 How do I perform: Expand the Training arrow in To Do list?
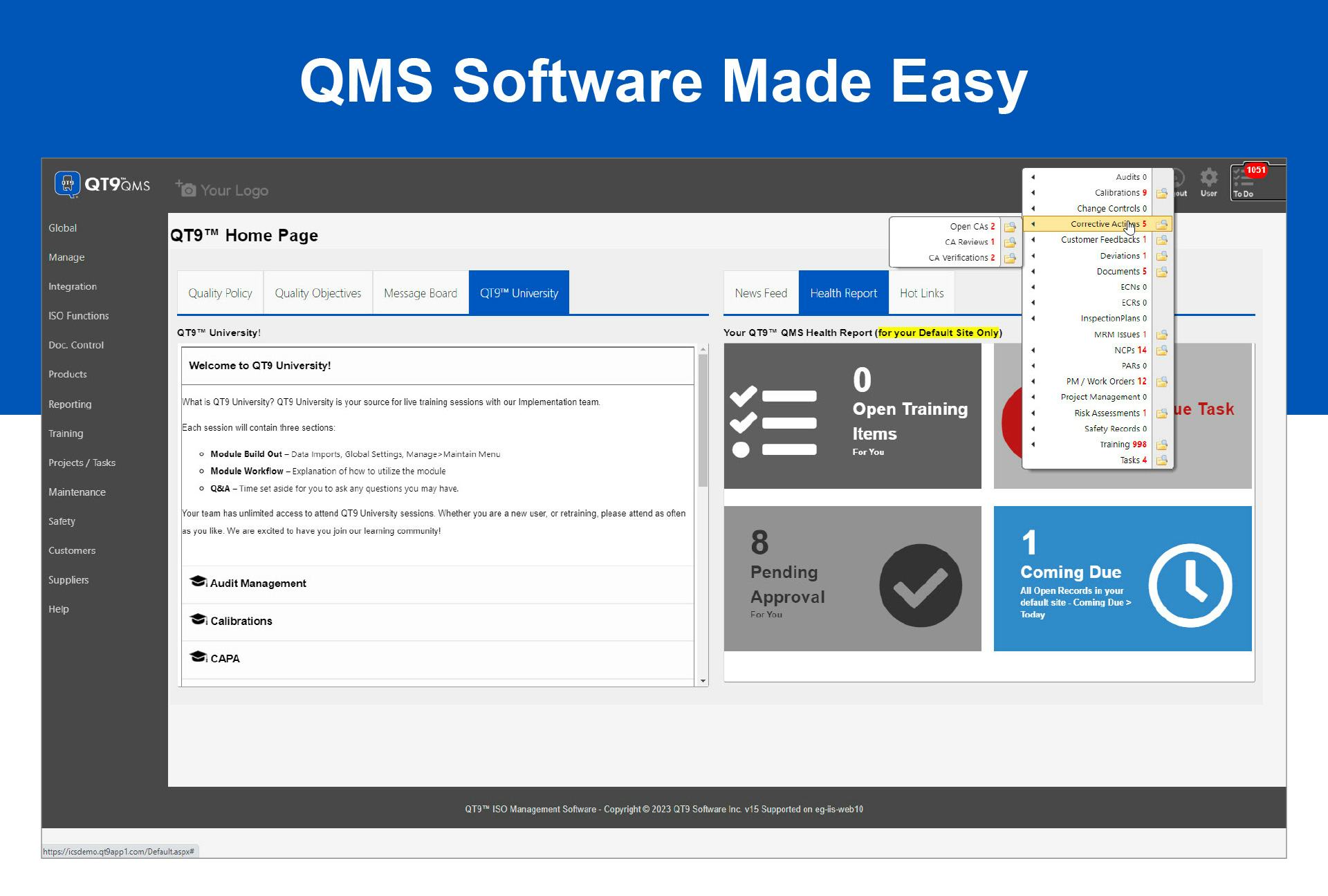(x=1033, y=445)
